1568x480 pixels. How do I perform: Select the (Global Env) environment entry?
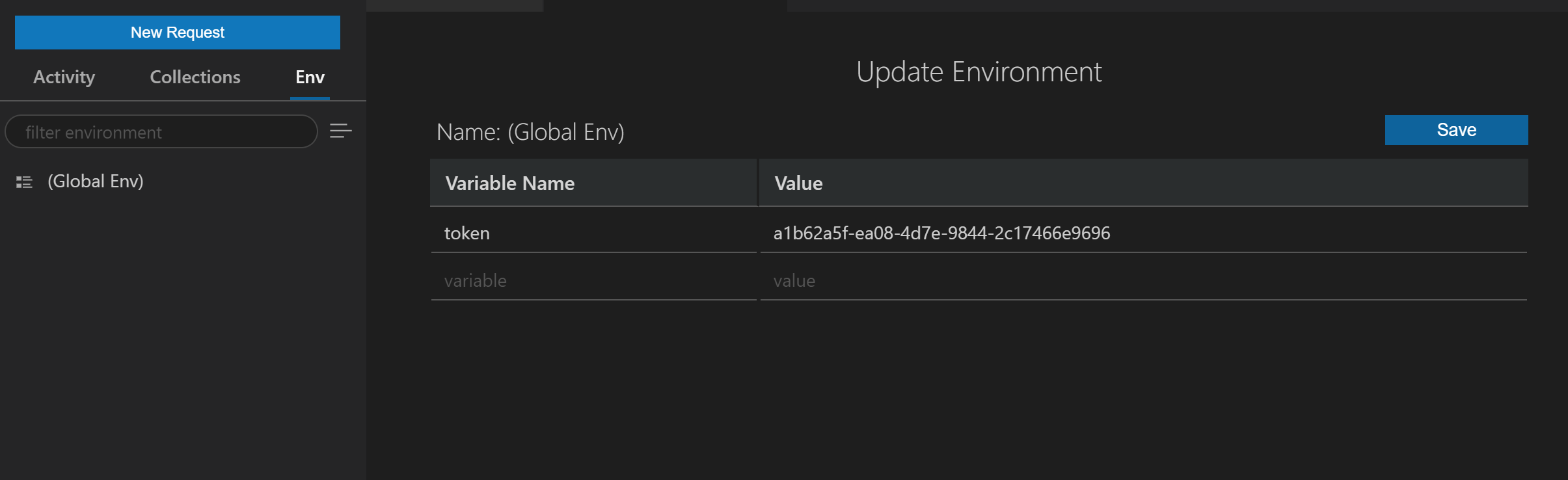[96, 181]
